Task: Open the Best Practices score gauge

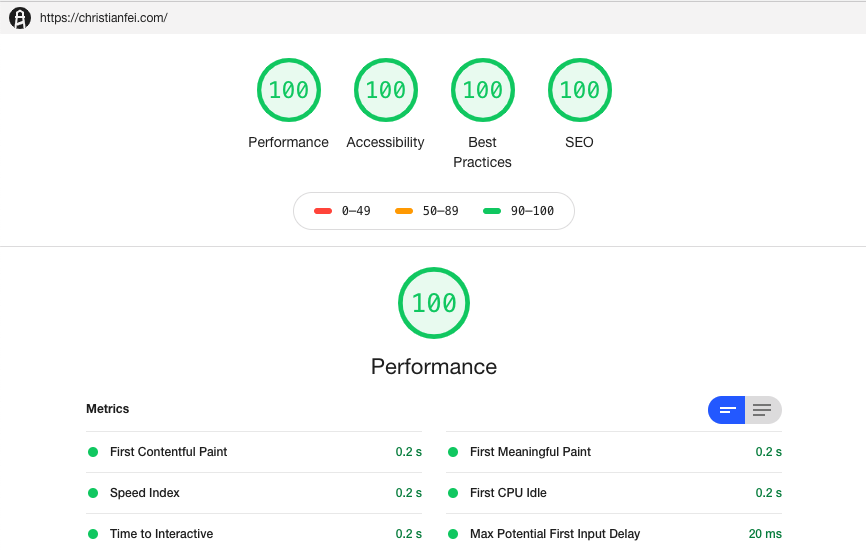Action: tap(483, 90)
